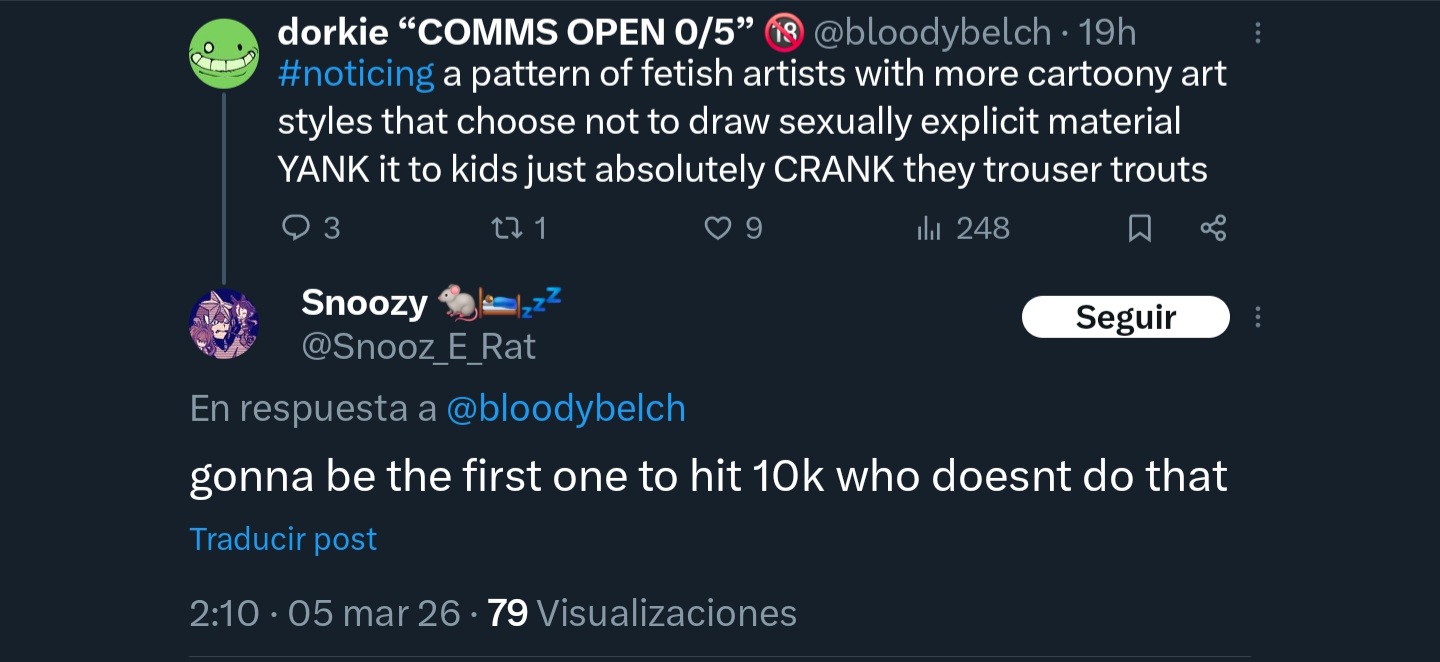Share dorkie's post with the share icon
Viewport: 1440px width, 662px height.
1212,229
